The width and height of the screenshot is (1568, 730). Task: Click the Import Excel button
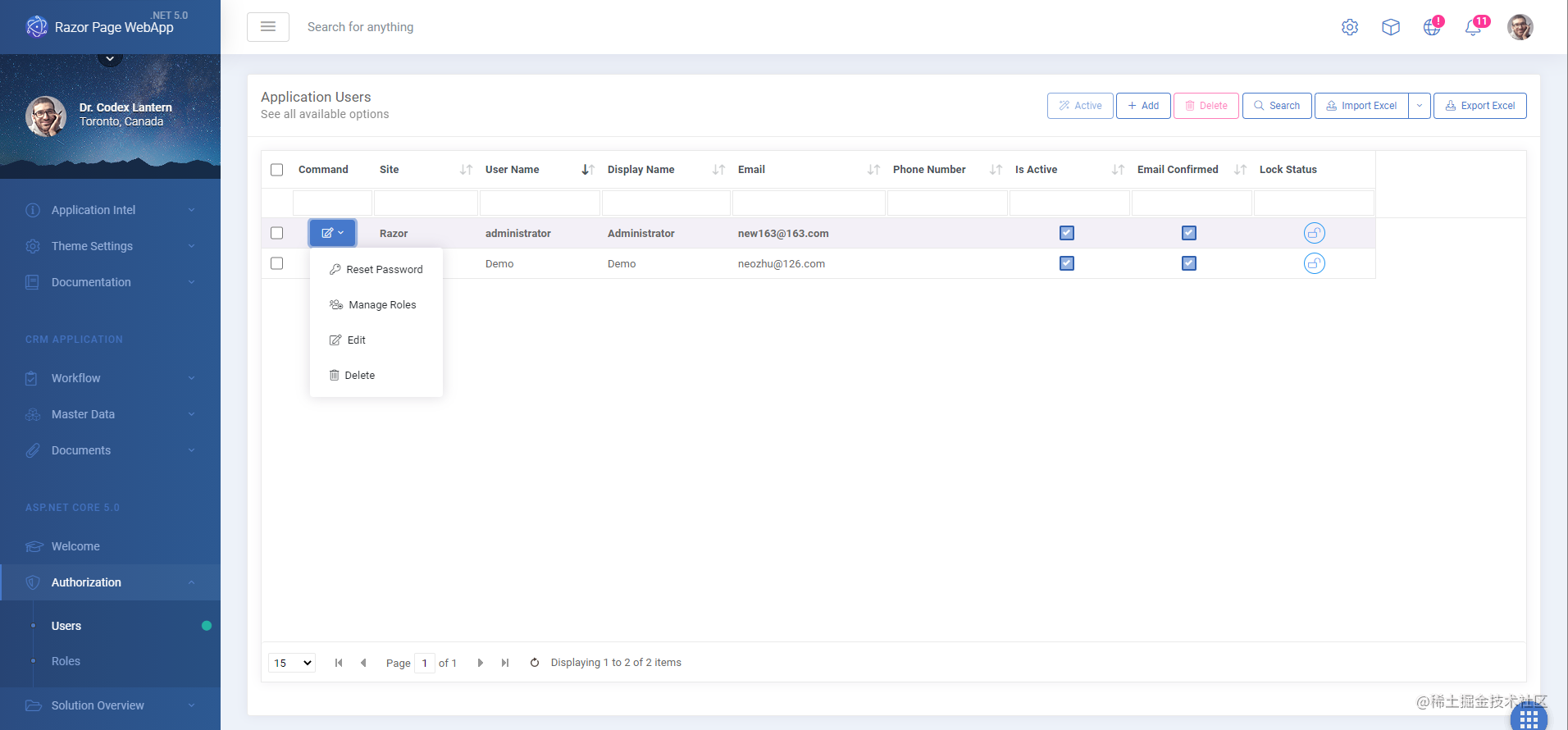point(1361,106)
